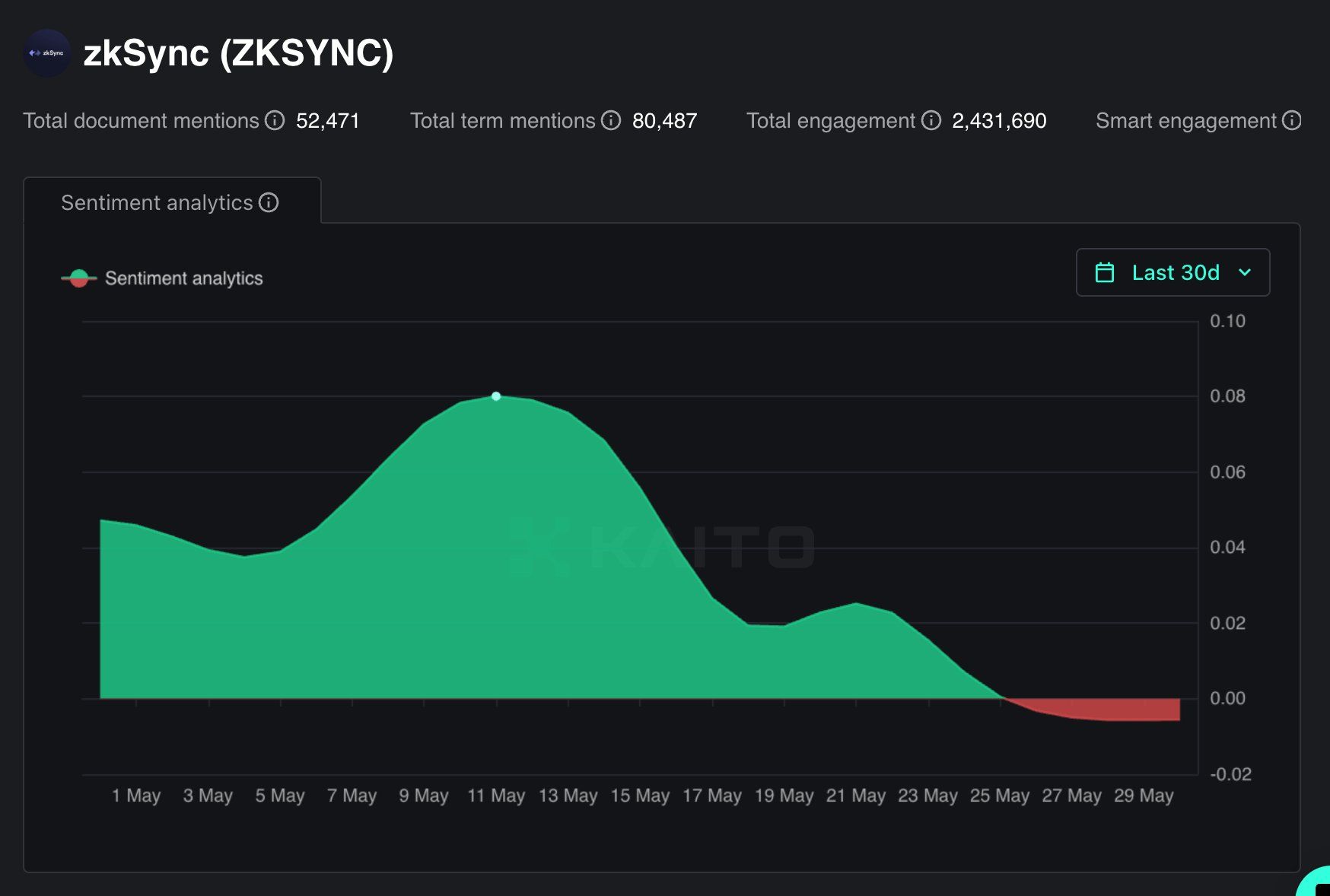1330x896 pixels.
Task: Click the zkSync (ZKSYNC) heading
Action: pyautogui.click(x=238, y=53)
